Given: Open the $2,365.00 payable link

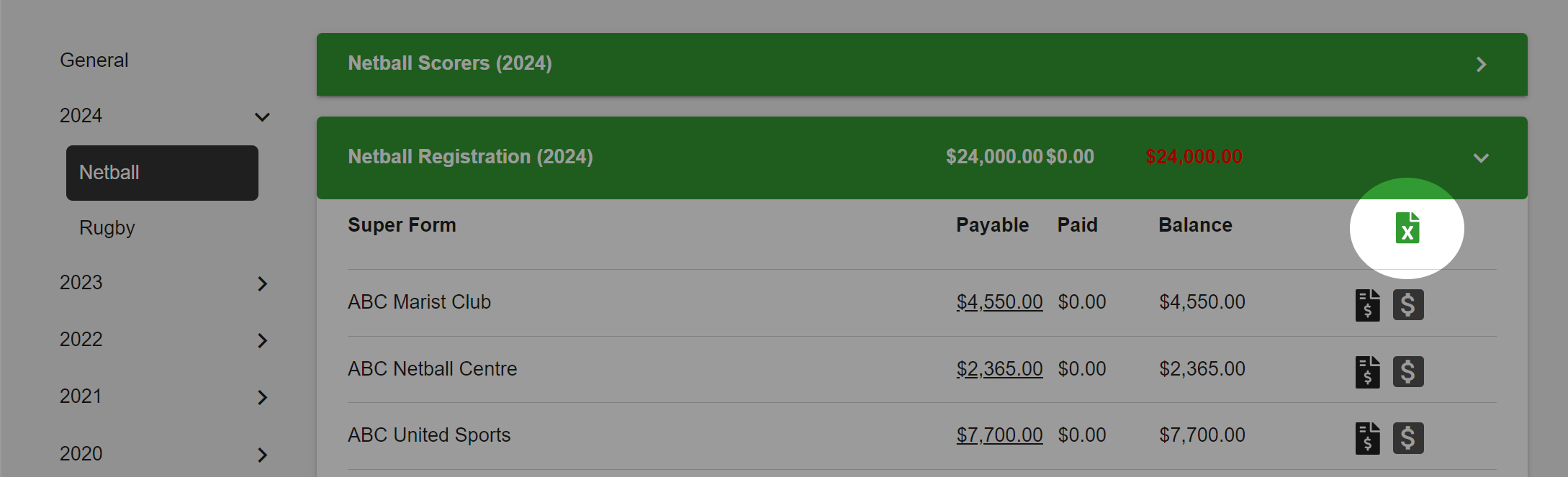Looking at the screenshot, I should coord(999,369).
